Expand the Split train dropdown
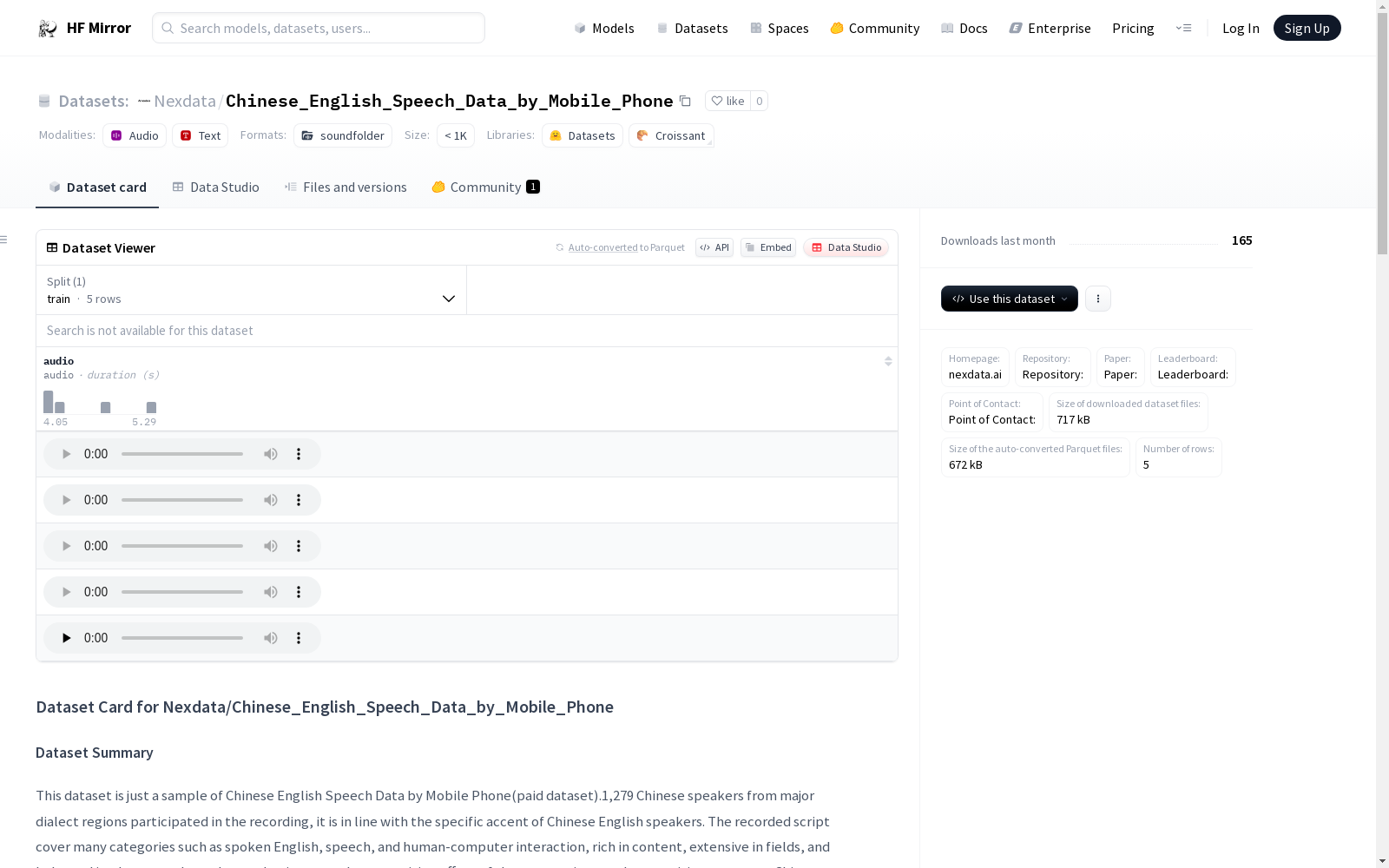Image resolution: width=1389 pixels, height=868 pixels. coord(449,299)
